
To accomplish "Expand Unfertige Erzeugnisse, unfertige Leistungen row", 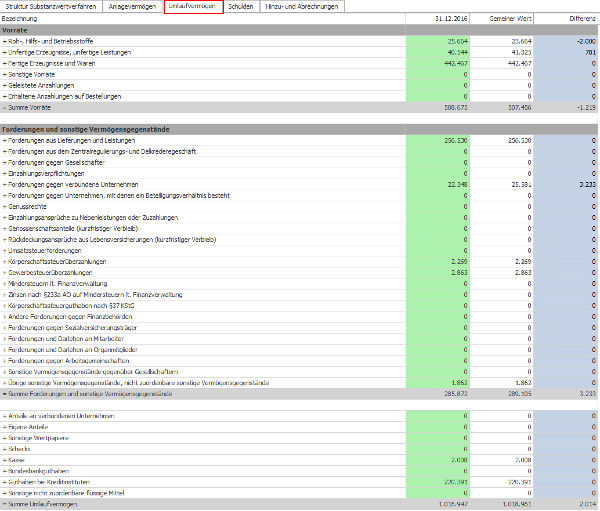I will [5, 52].
